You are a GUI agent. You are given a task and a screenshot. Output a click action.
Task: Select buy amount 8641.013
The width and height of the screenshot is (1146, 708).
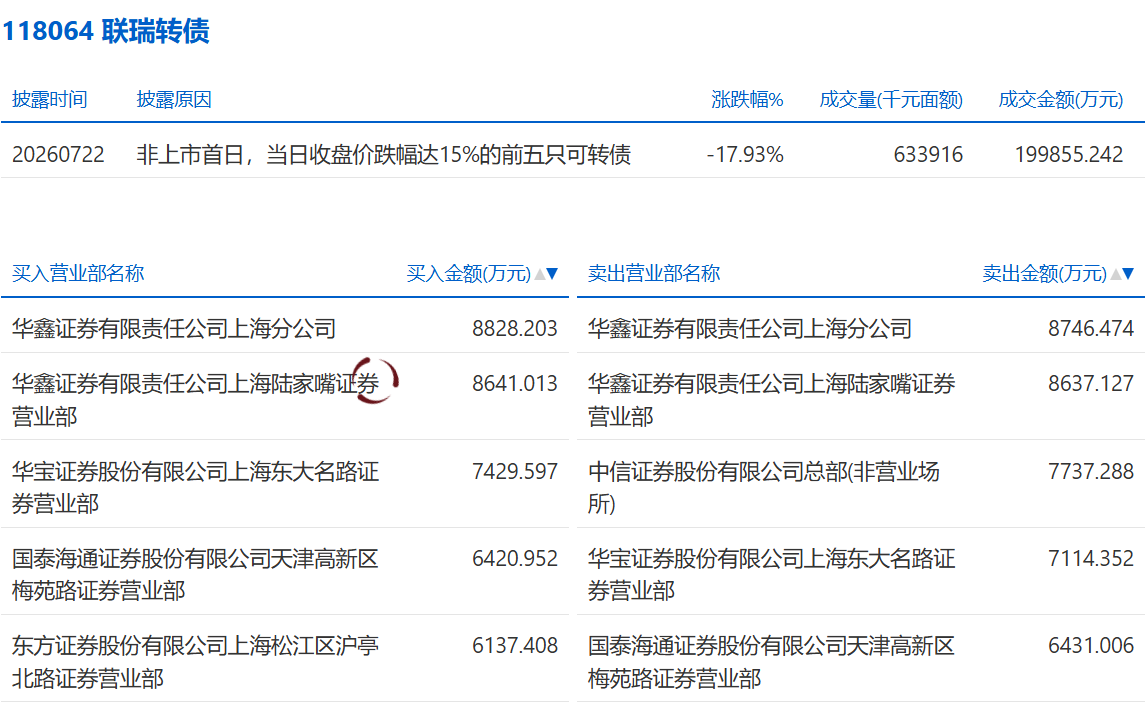point(515,384)
